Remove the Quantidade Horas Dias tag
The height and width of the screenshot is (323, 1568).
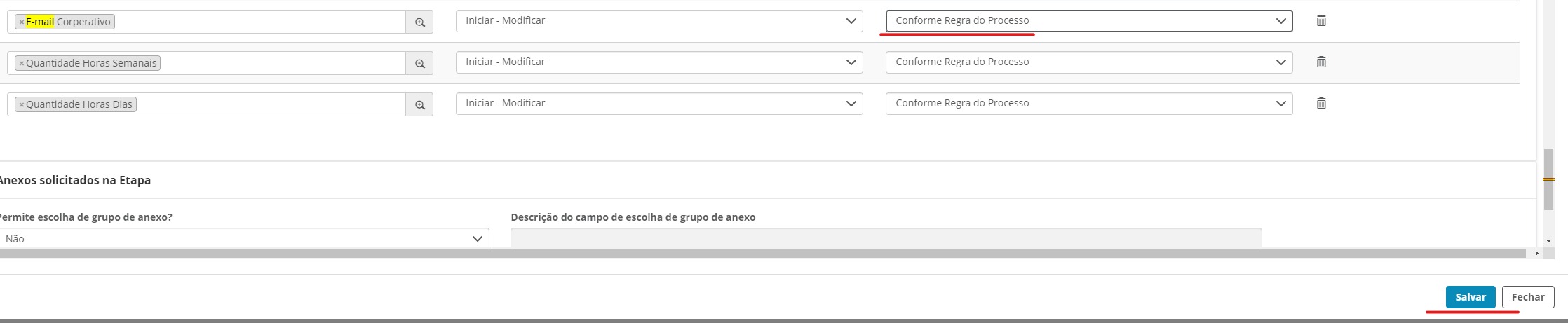pyautogui.click(x=21, y=104)
